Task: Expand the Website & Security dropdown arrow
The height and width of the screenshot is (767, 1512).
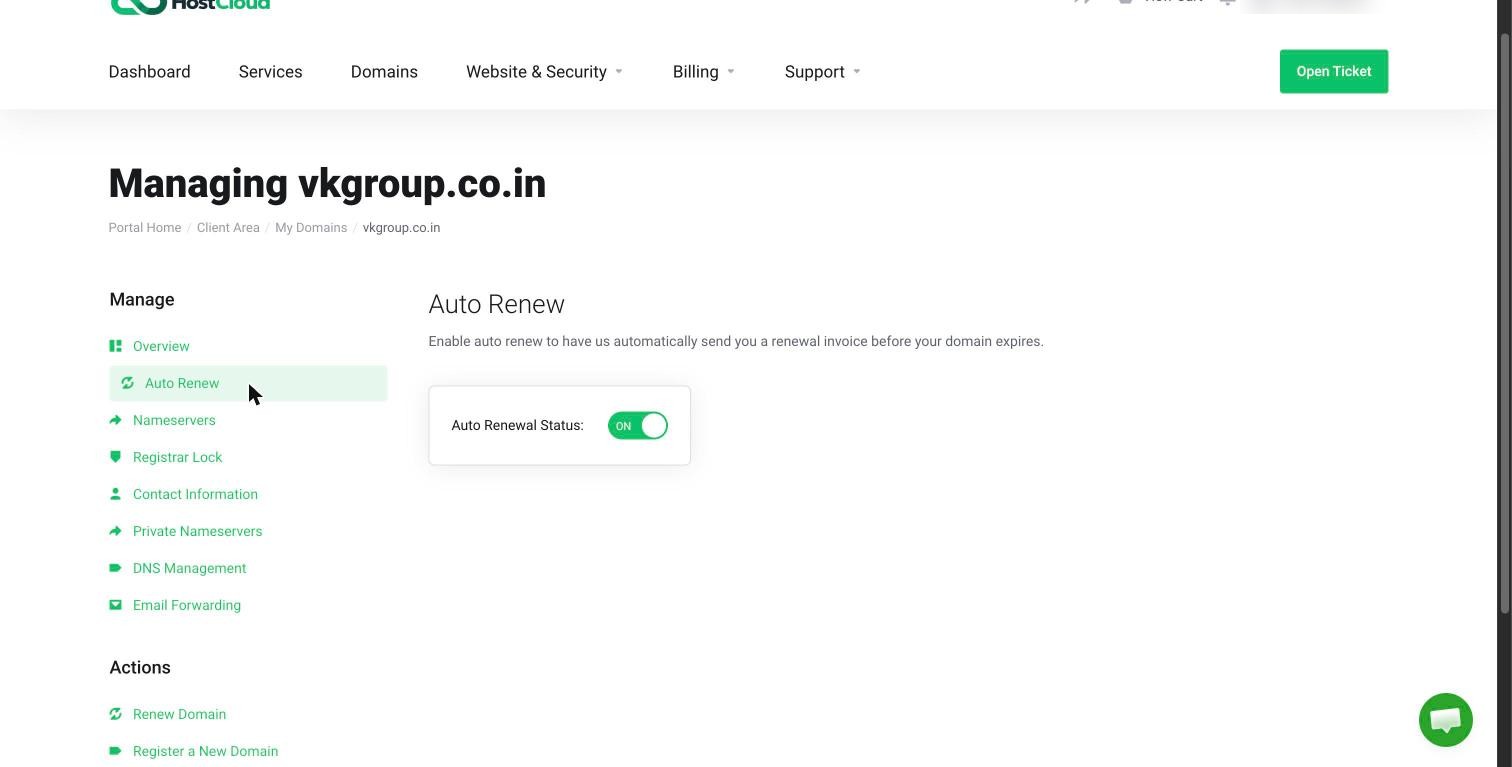Action: pyautogui.click(x=619, y=72)
